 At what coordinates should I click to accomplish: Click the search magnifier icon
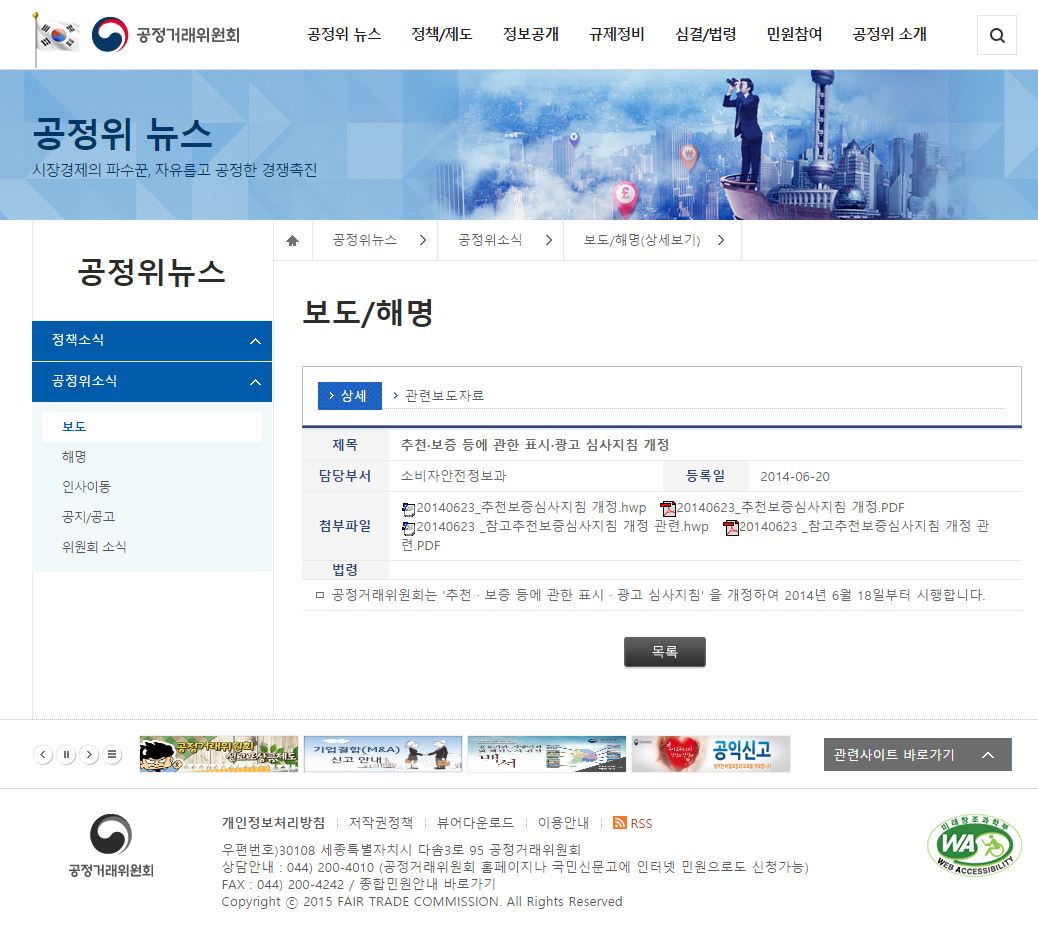click(996, 36)
